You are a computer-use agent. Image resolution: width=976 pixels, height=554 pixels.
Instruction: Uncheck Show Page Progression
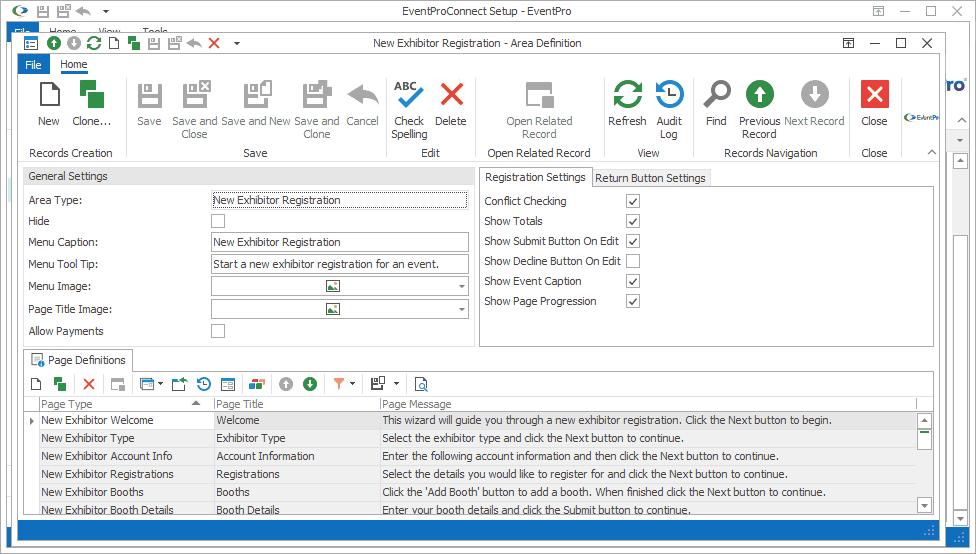(633, 301)
